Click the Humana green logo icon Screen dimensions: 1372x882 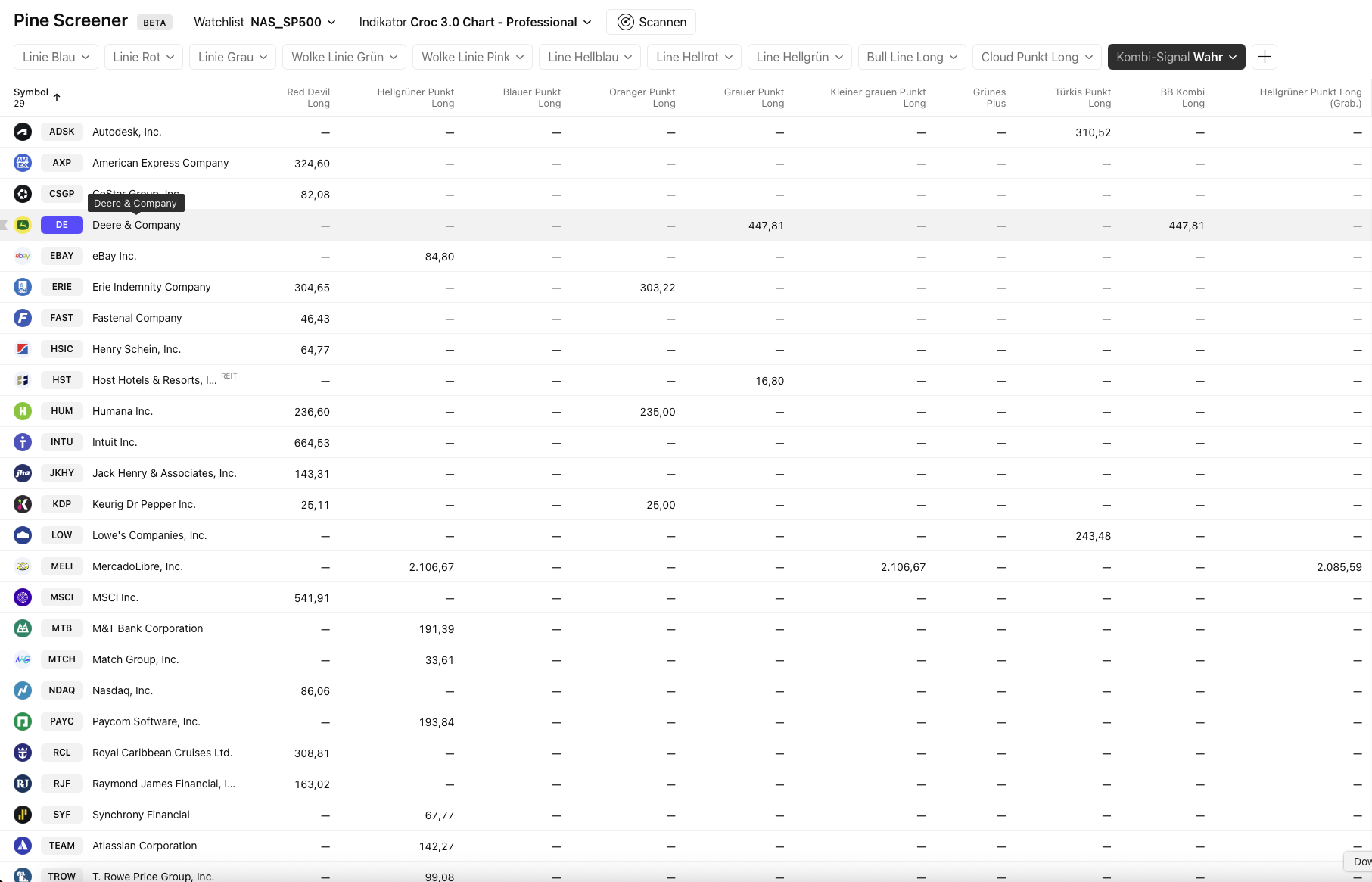point(23,411)
